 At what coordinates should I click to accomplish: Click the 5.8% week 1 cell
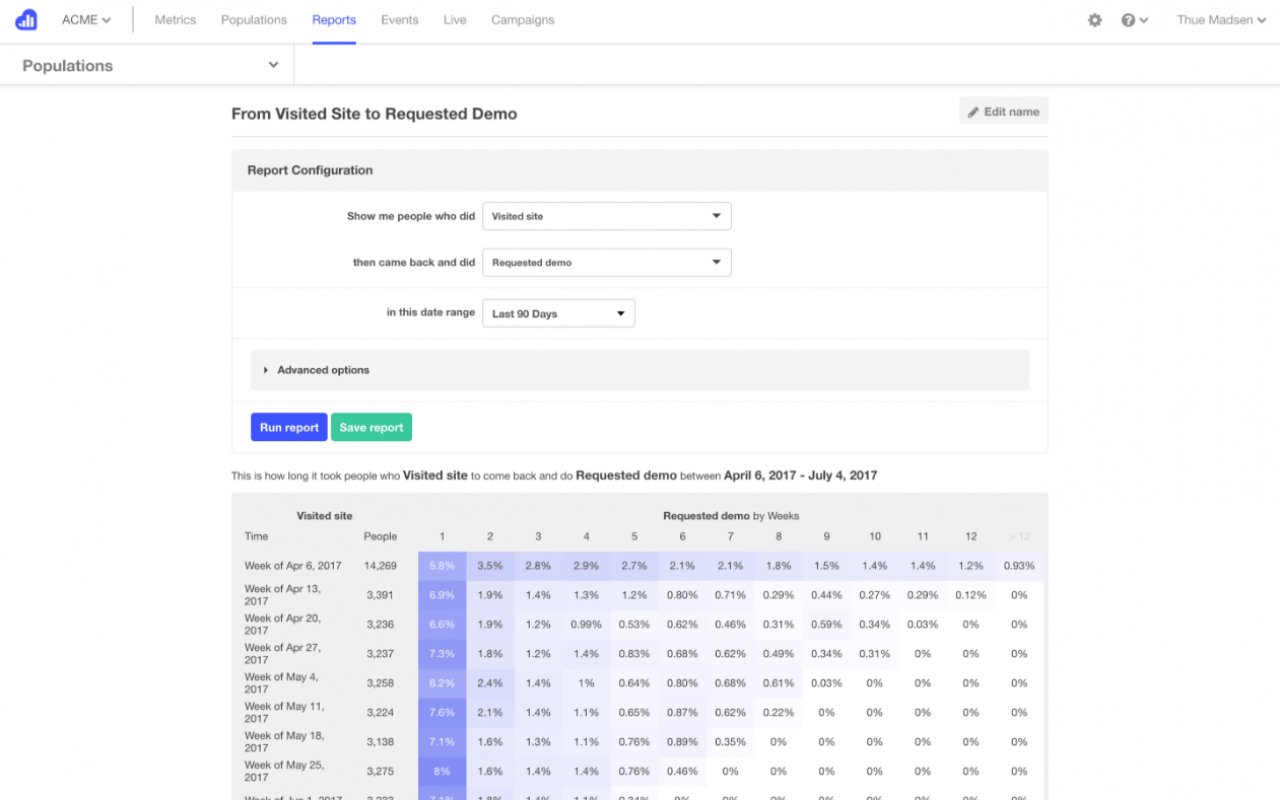442,566
